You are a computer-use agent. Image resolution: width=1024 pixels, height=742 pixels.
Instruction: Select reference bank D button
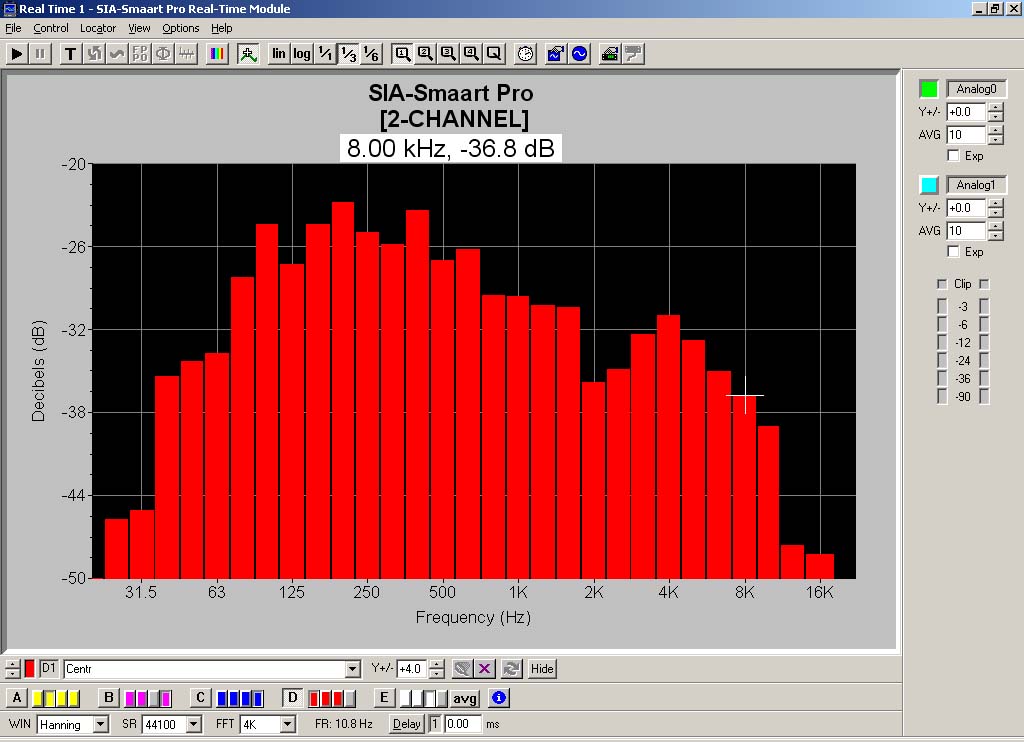tap(293, 698)
